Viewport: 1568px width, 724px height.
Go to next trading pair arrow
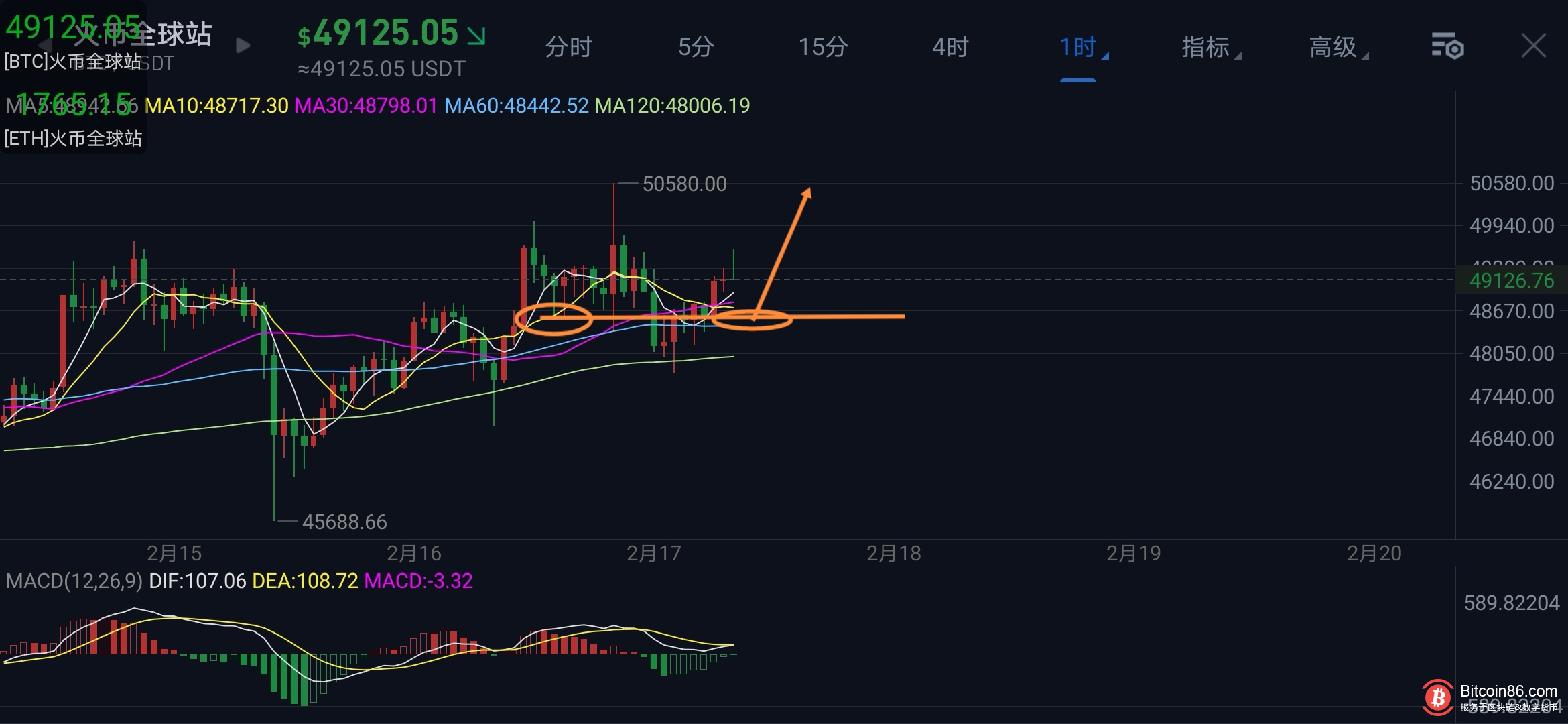pos(243,46)
